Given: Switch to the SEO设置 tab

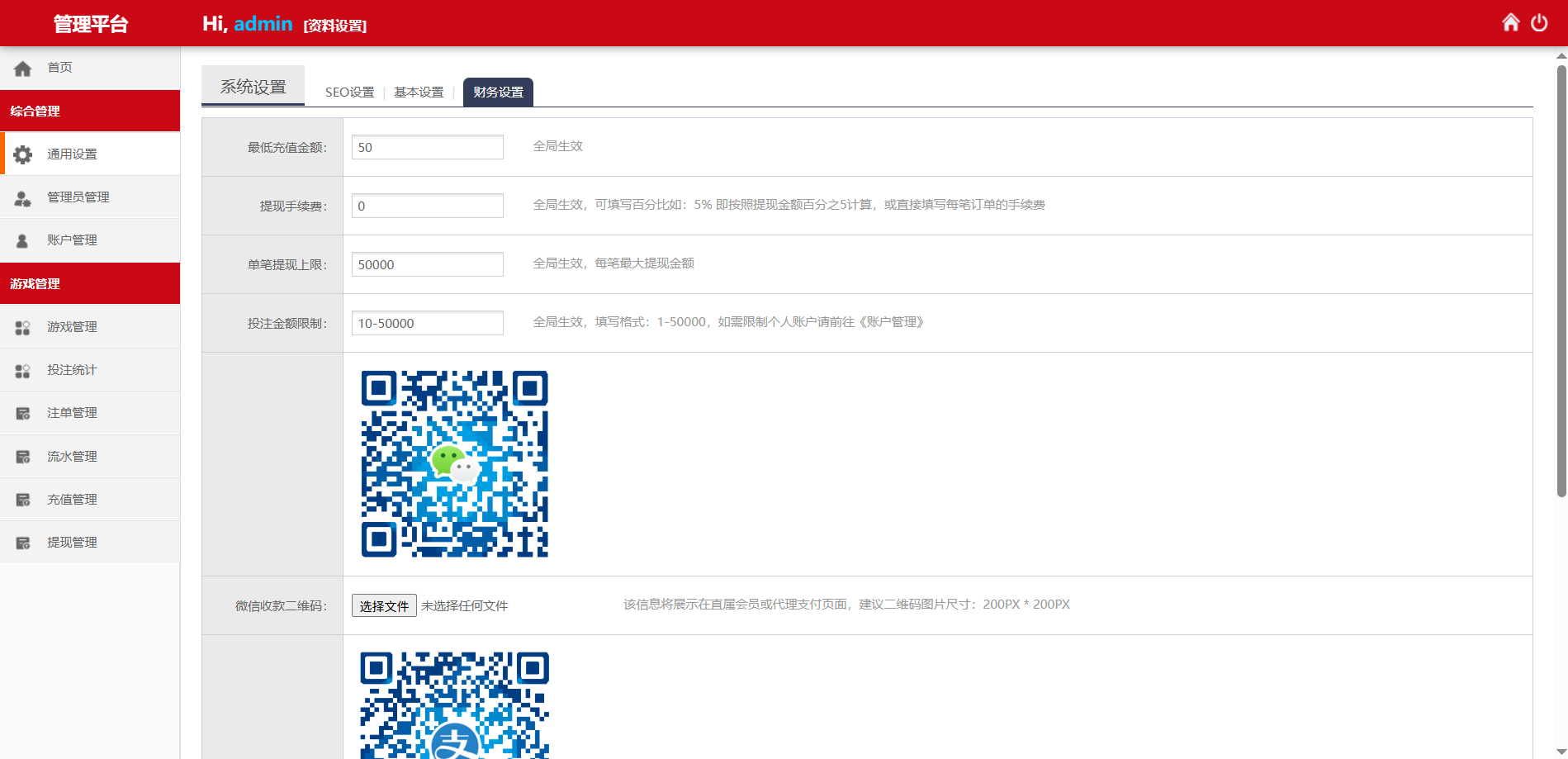Looking at the screenshot, I should (349, 92).
